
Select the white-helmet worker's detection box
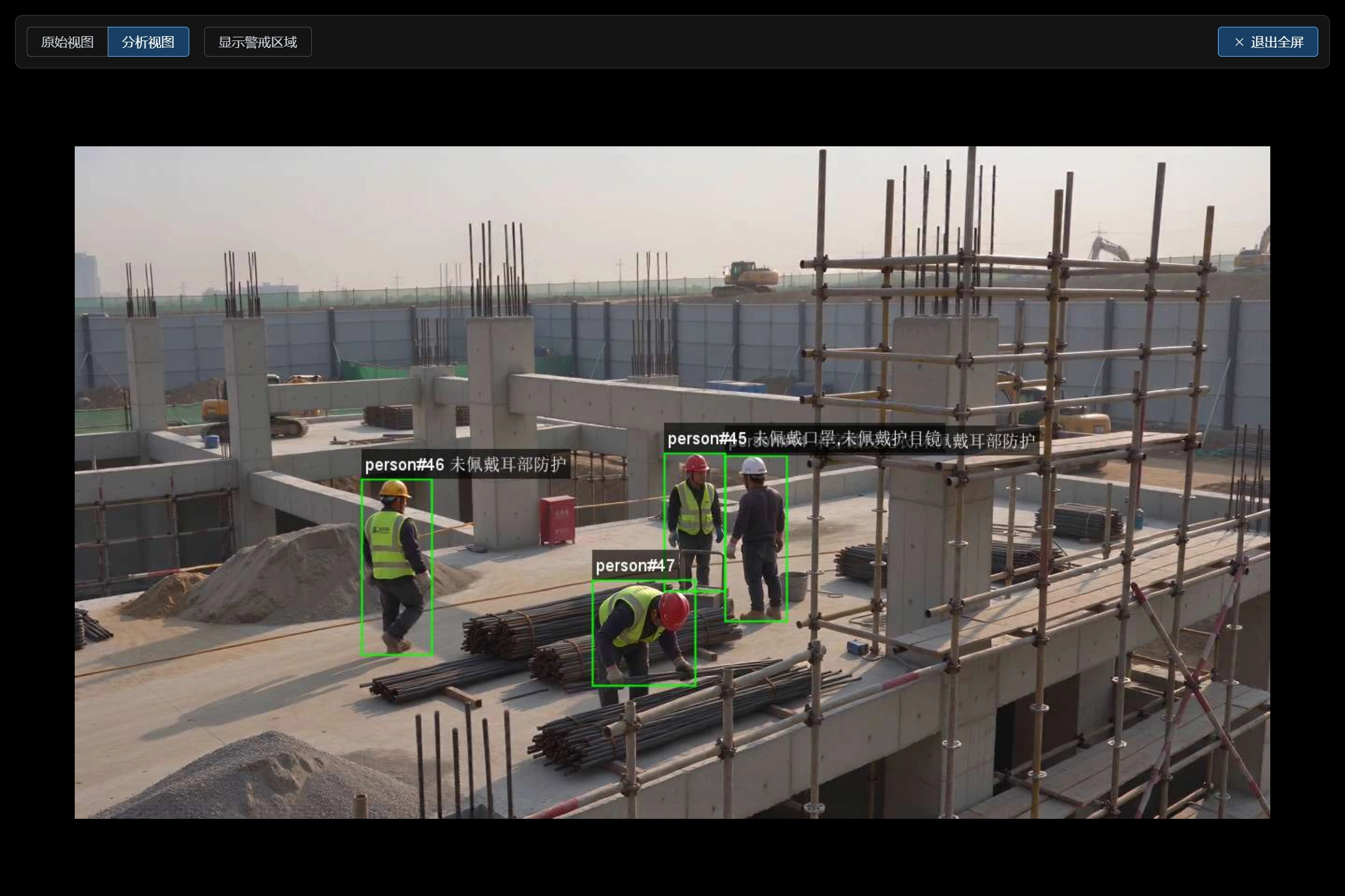[x=756, y=538]
